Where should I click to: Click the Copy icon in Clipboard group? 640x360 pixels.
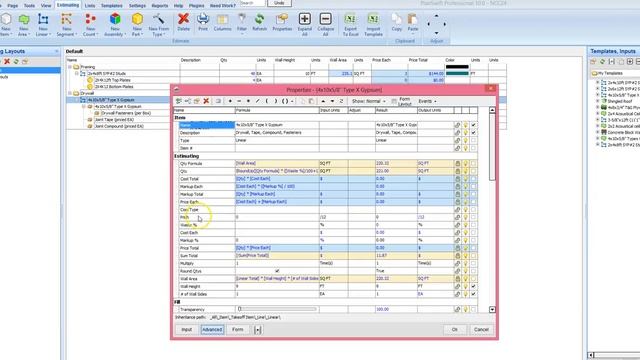coord(396,19)
